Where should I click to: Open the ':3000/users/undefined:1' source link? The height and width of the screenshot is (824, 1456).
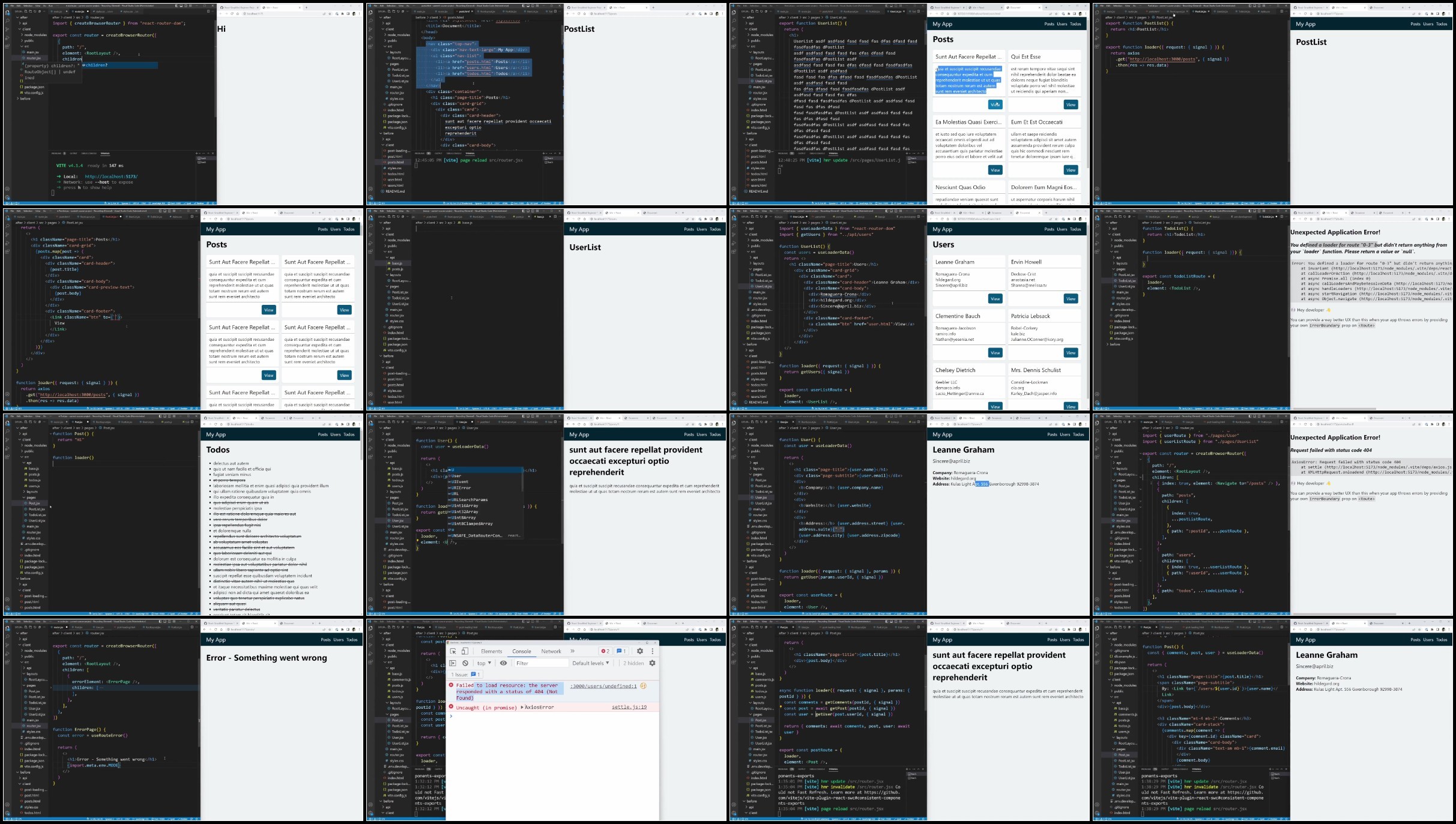pos(603,686)
